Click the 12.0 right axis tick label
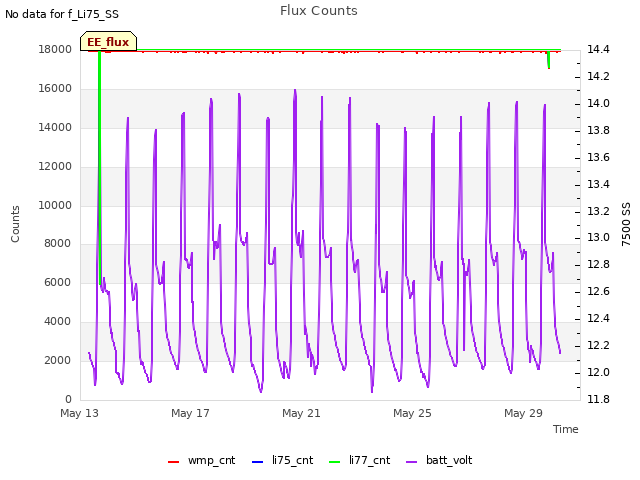 click(x=598, y=372)
